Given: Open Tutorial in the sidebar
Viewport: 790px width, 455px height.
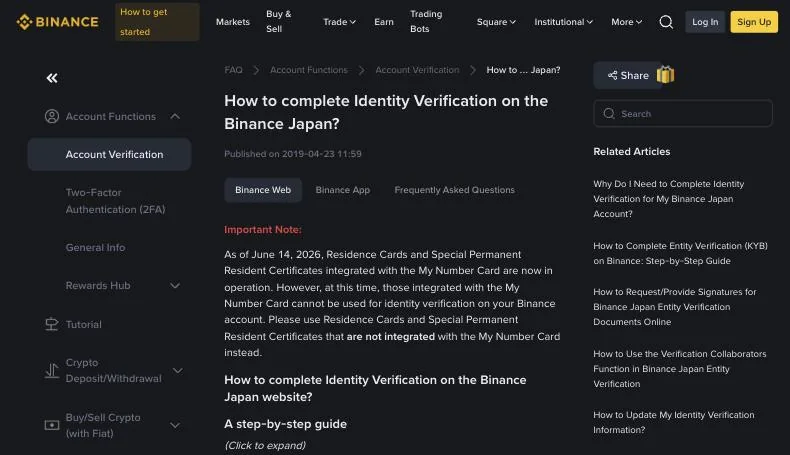Looking at the screenshot, I should (x=84, y=324).
